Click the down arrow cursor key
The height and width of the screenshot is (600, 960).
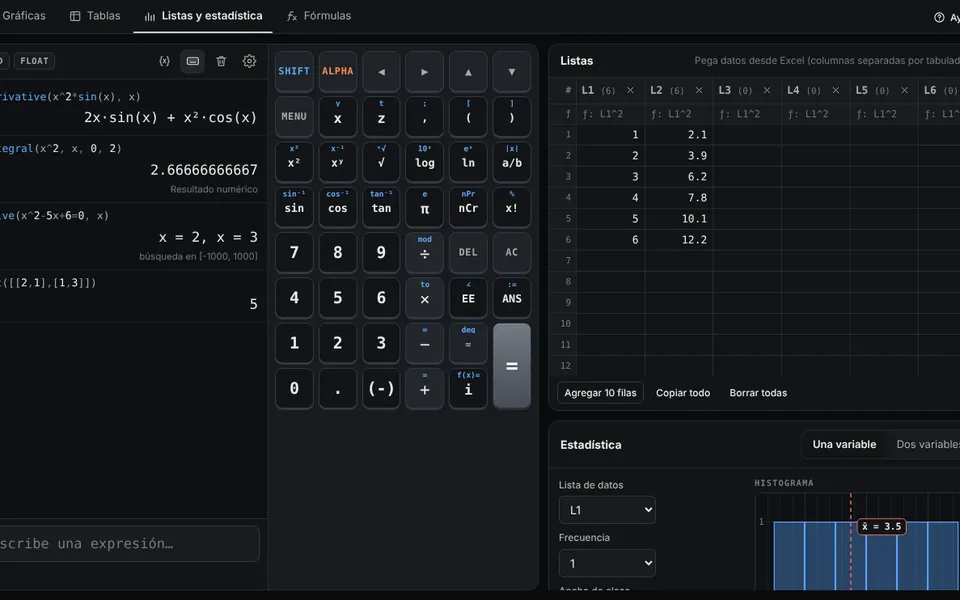point(512,72)
